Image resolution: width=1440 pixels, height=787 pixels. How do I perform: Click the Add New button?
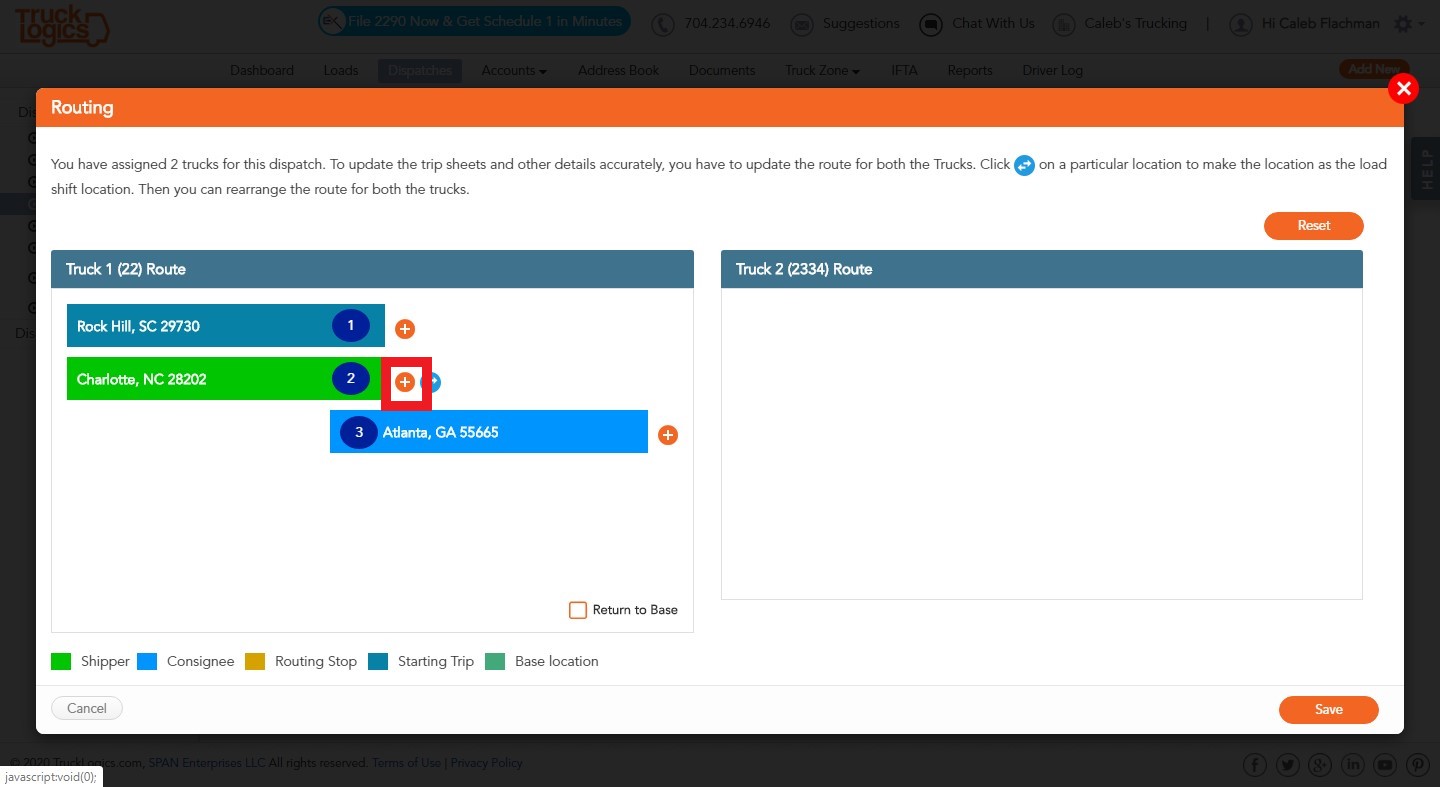click(1374, 69)
